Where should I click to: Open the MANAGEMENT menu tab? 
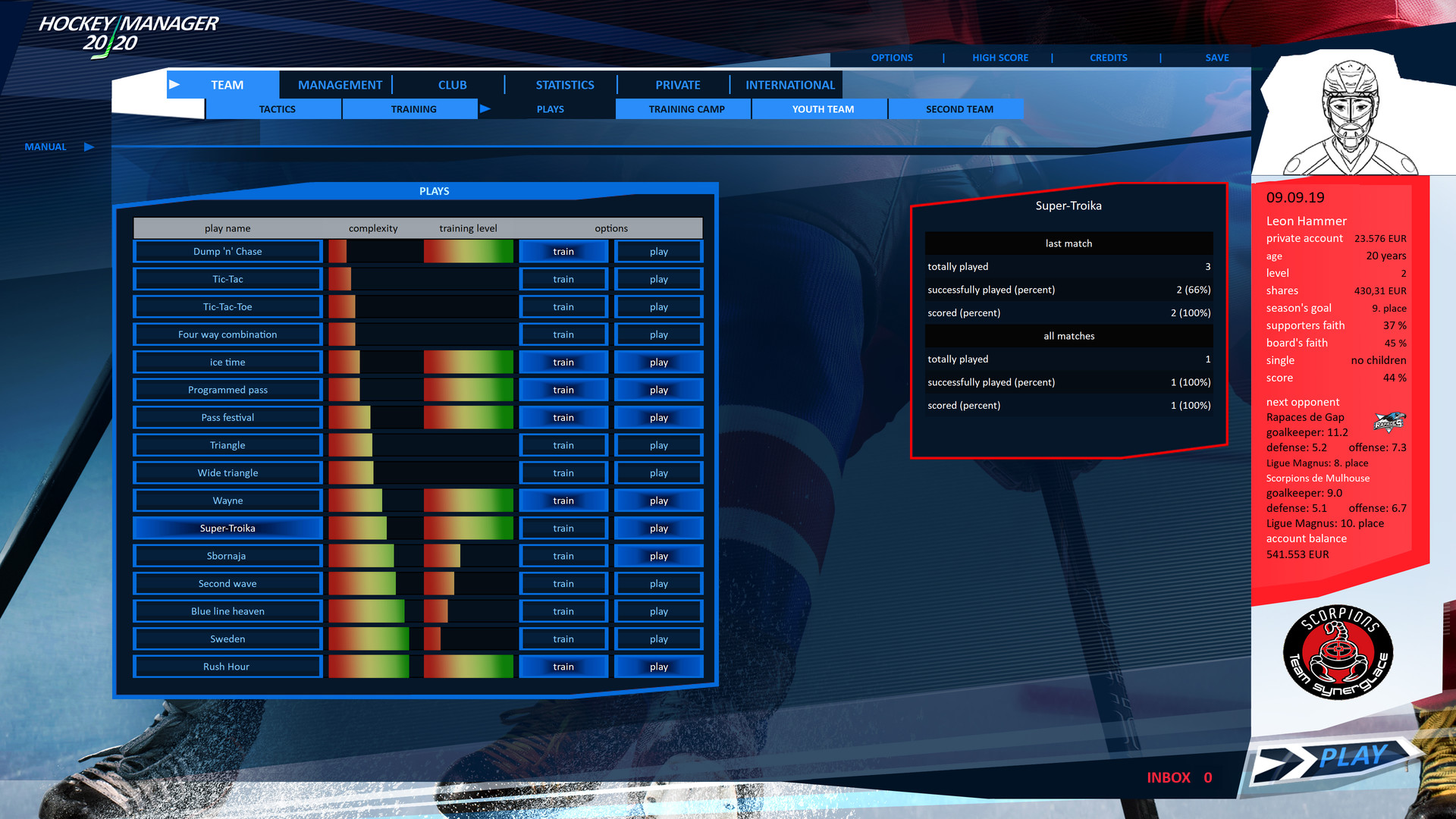click(x=340, y=85)
